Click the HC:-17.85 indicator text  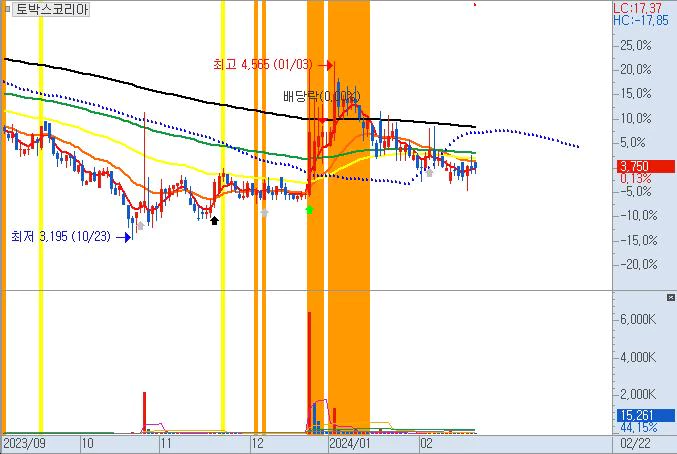coord(641,20)
